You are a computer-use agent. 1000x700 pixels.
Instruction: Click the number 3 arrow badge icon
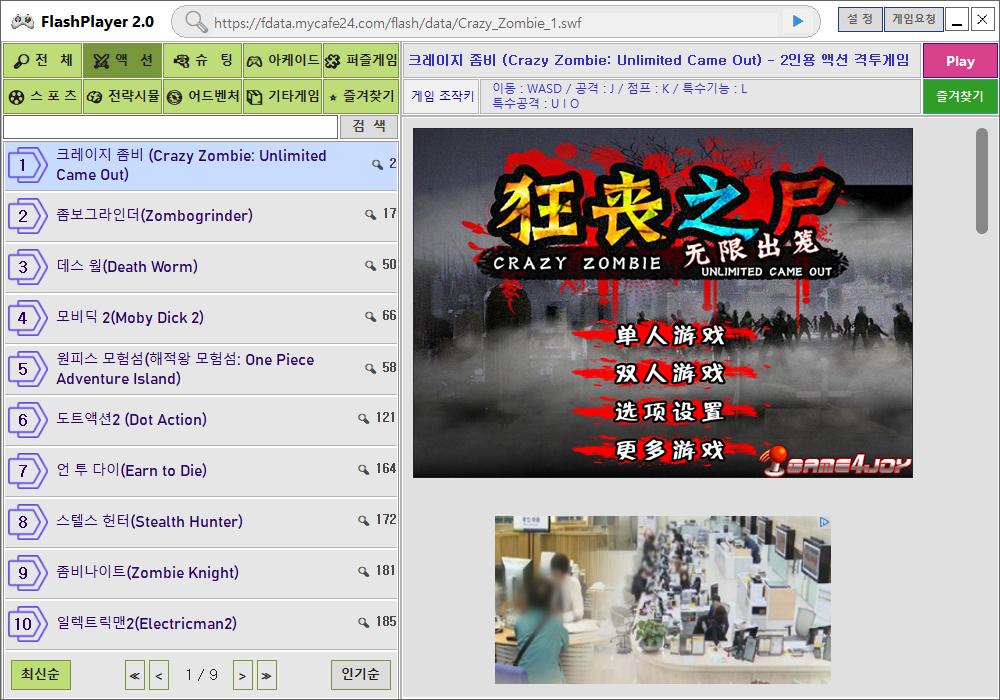click(x=27, y=267)
